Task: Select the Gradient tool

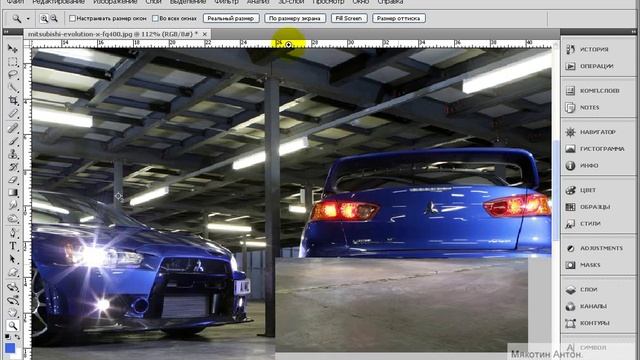Action: click(x=13, y=192)
